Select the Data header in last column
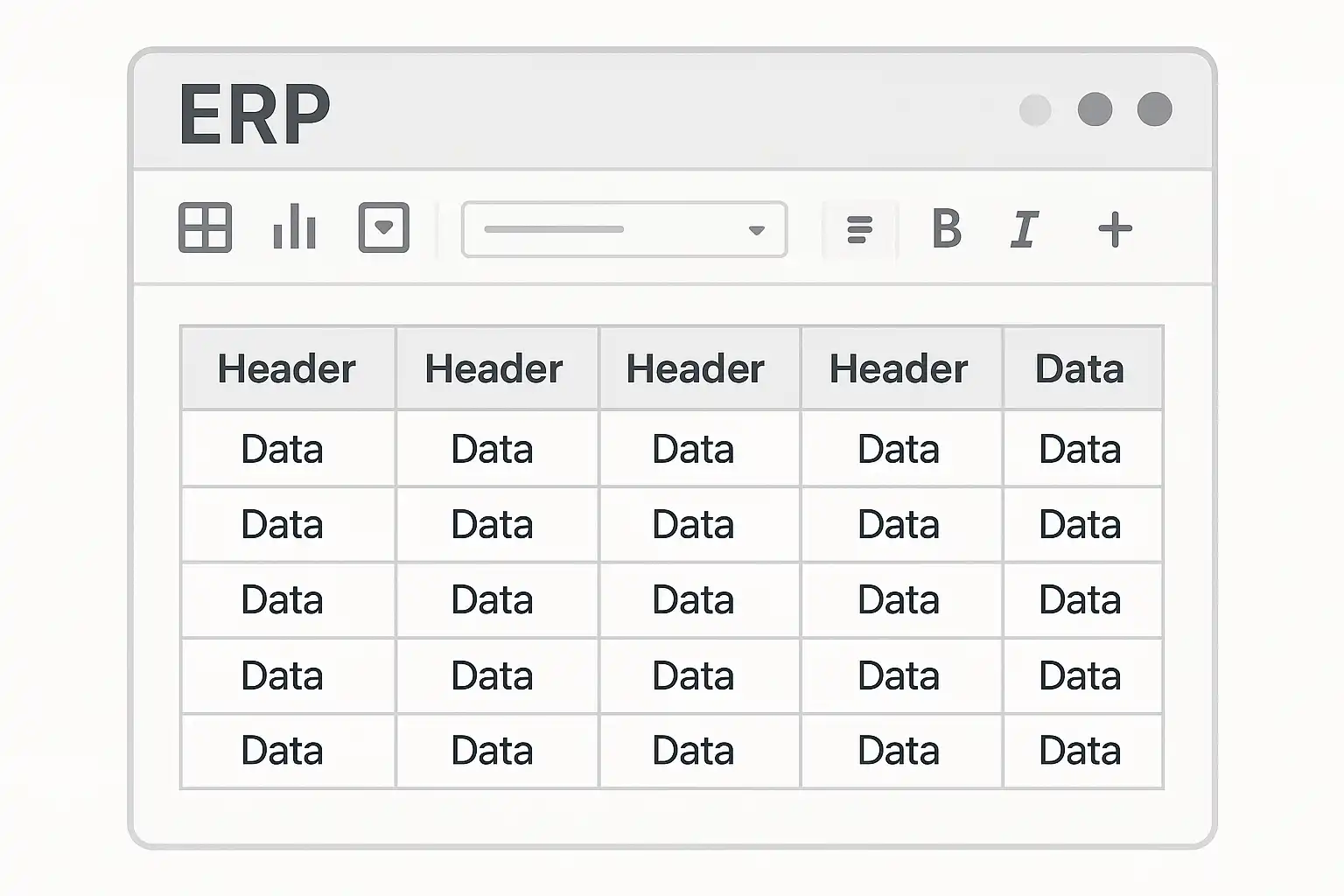Image resolution: width=1344 pixels, height=896 pixels. point(1080,368)
